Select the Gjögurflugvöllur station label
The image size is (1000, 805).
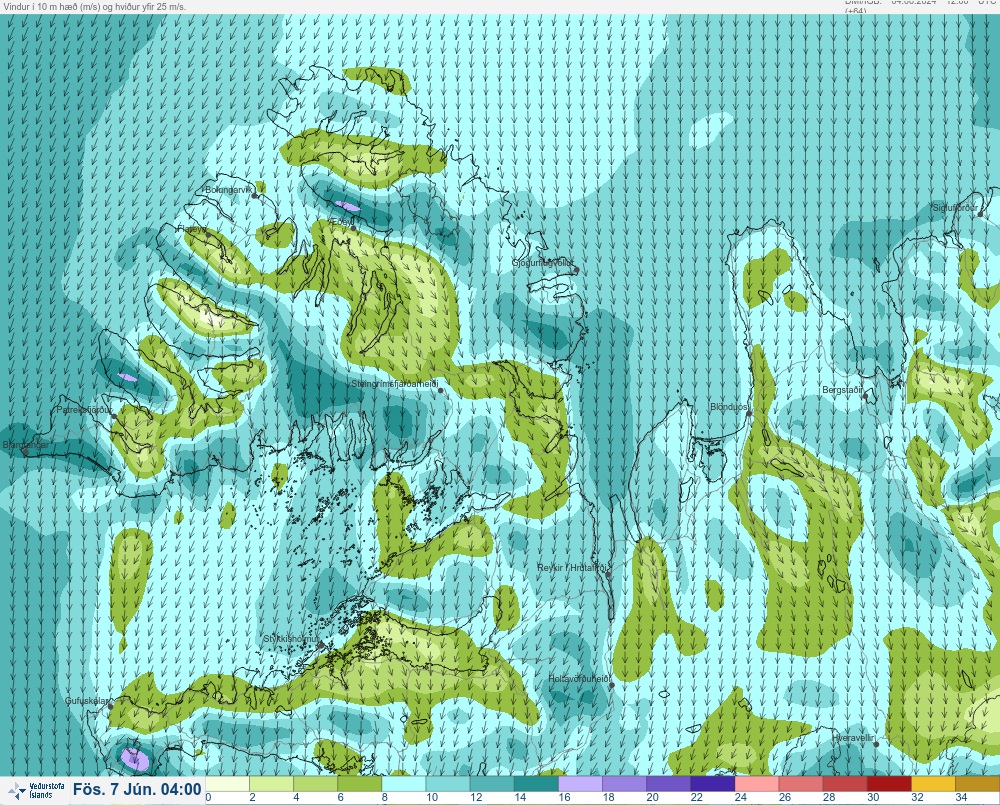click(543, 263)
